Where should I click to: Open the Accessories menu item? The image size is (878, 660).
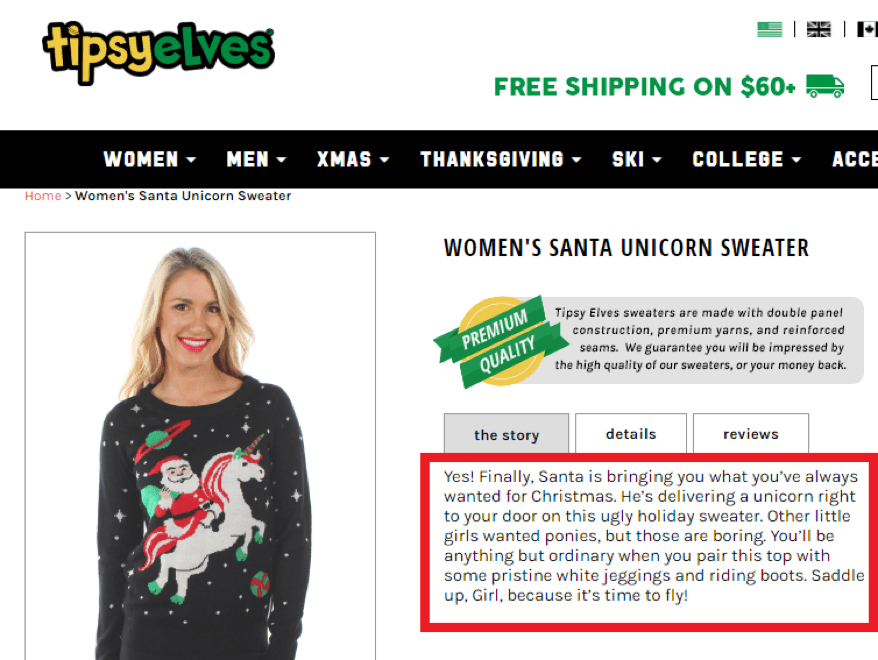(854, 160)
